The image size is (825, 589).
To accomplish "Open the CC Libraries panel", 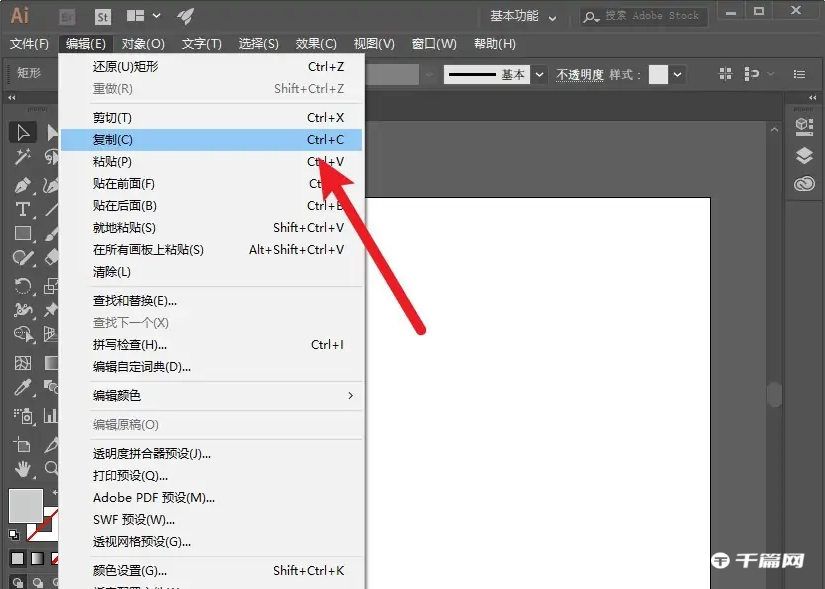I will click(x=805, y=184).
